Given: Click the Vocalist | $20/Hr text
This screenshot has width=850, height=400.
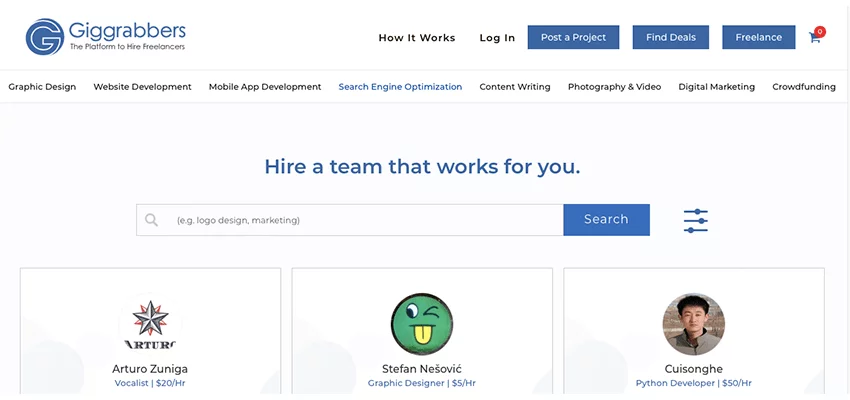Looking at the screenshot, I should [150, 383].
